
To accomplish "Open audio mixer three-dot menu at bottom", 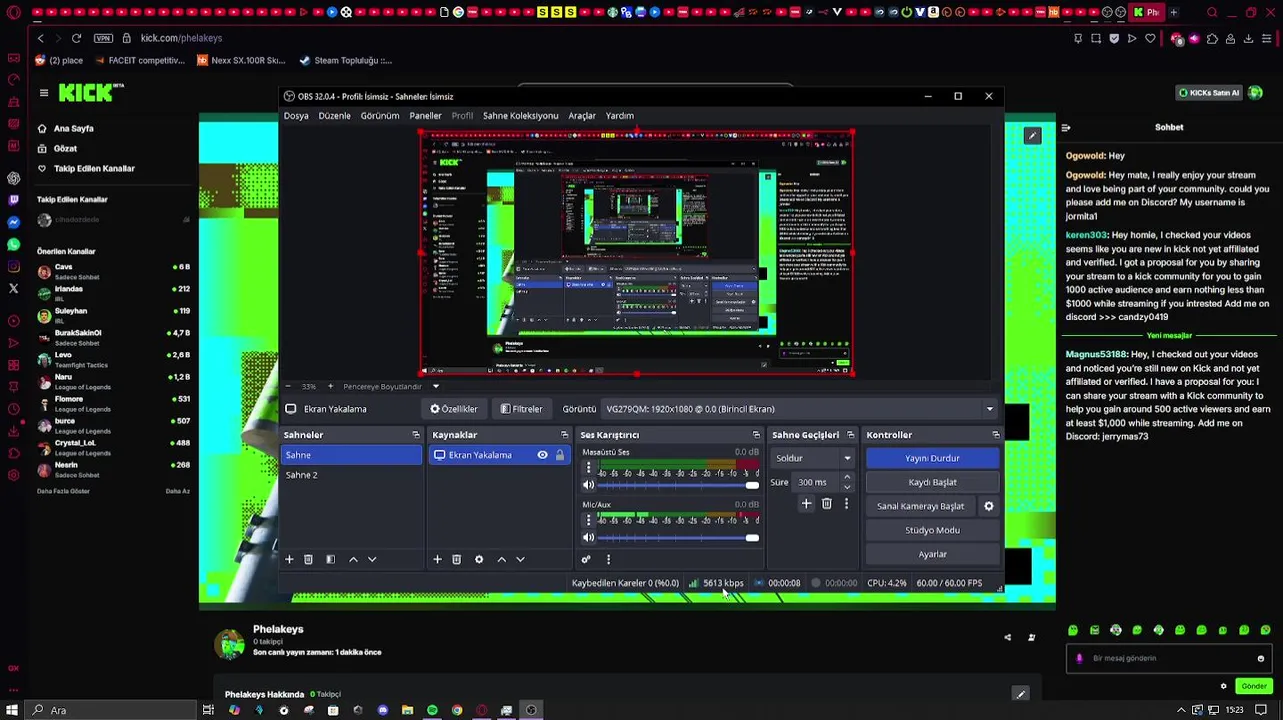I will [x=608, y=559].
